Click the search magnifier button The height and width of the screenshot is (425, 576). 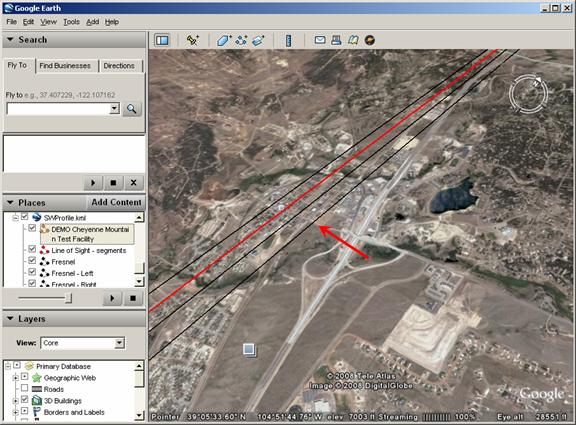click(132, 109)
